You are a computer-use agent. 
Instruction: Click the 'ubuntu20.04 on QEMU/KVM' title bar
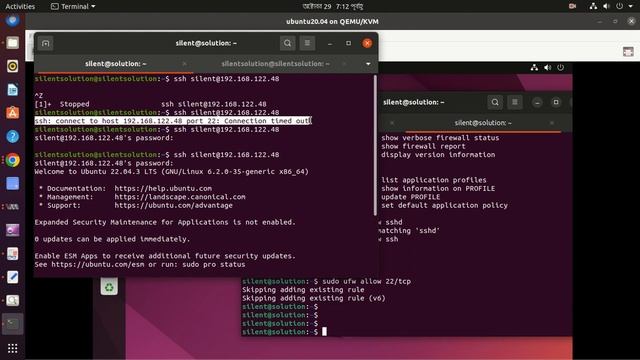332,22
